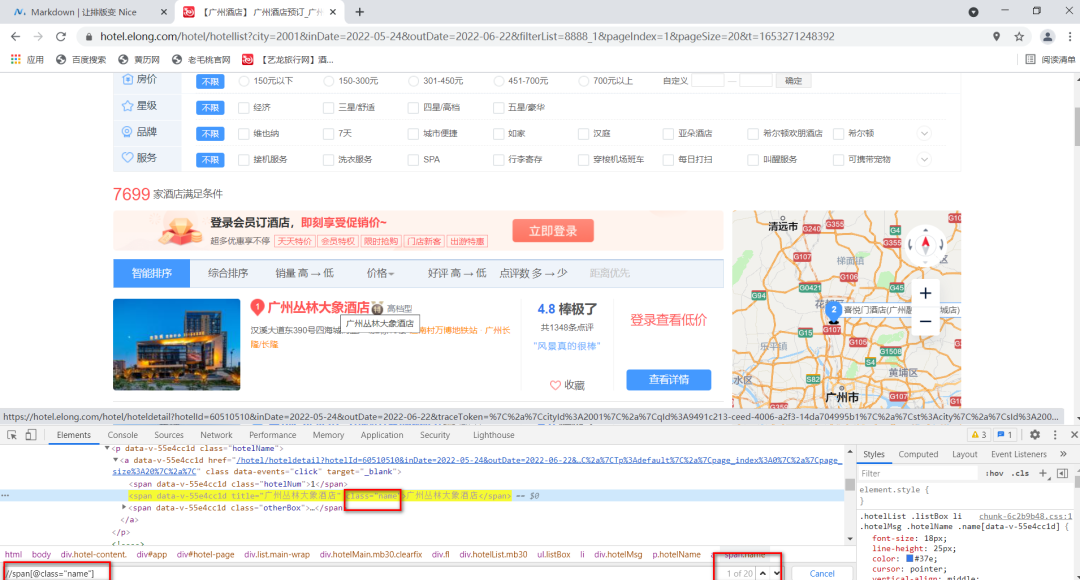1080x580 pixels.
Task: Click the new style rule plus icon
Action: click(1043, 473)
